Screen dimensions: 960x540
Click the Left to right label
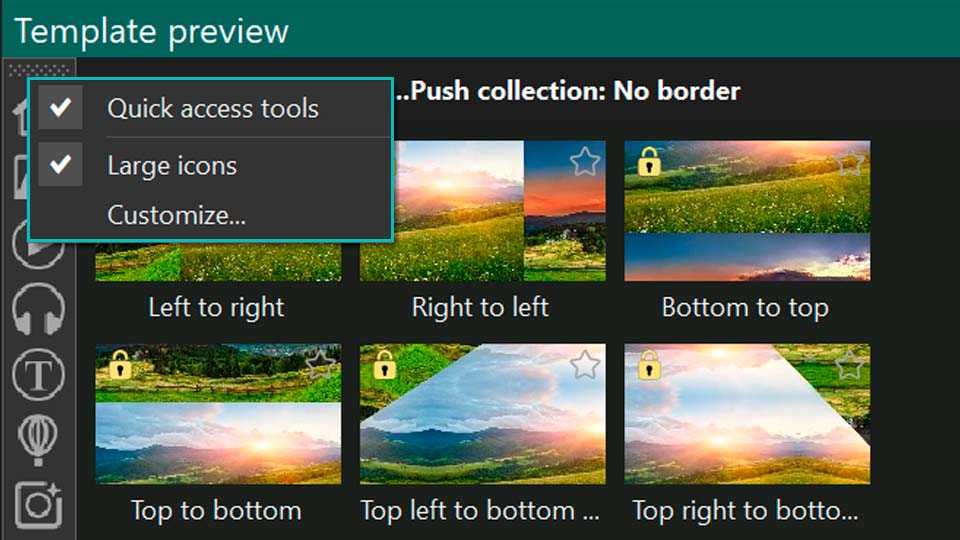pos(217,307)
